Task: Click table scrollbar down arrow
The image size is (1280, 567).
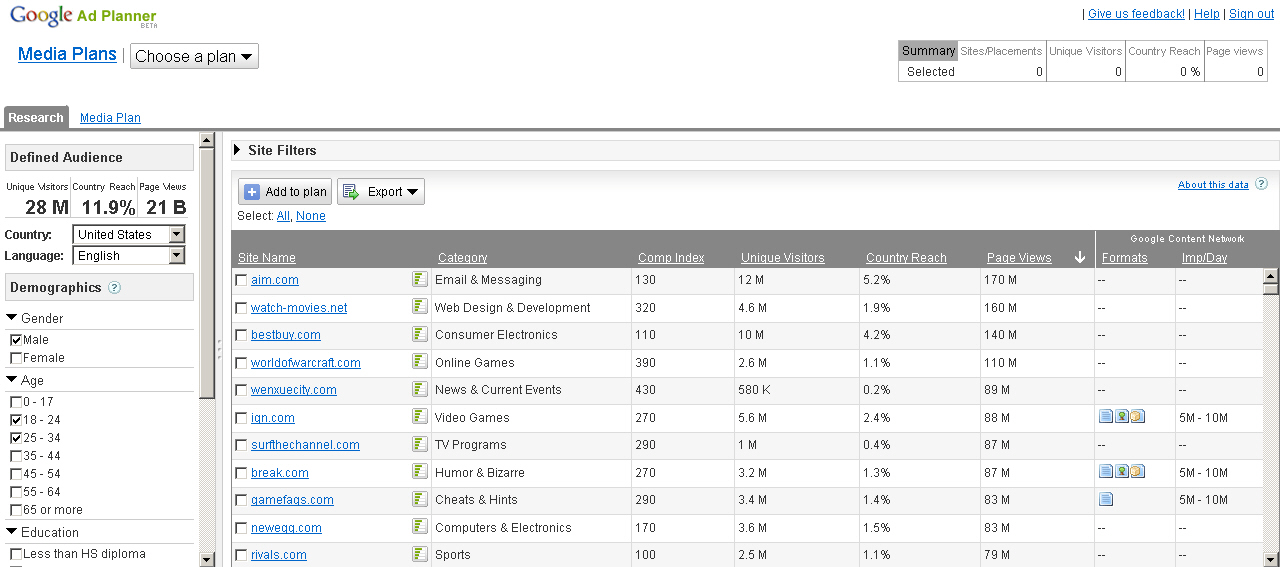Action: pyautogui.click(x=1270, y=559)
